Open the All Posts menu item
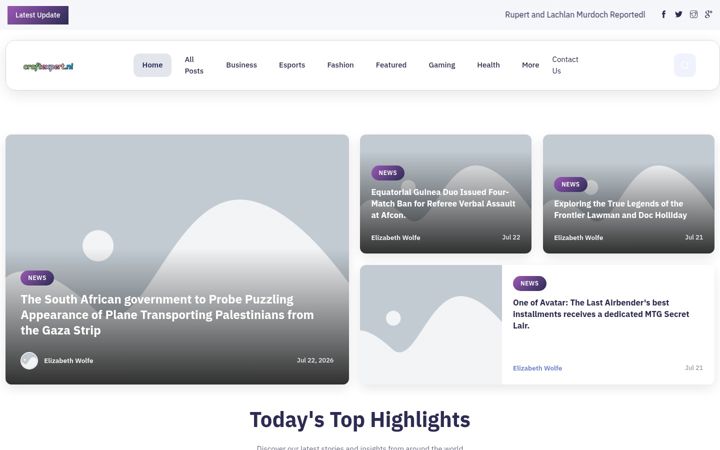The width and height of the screenshot is (720, 450). tap(194, 65)
